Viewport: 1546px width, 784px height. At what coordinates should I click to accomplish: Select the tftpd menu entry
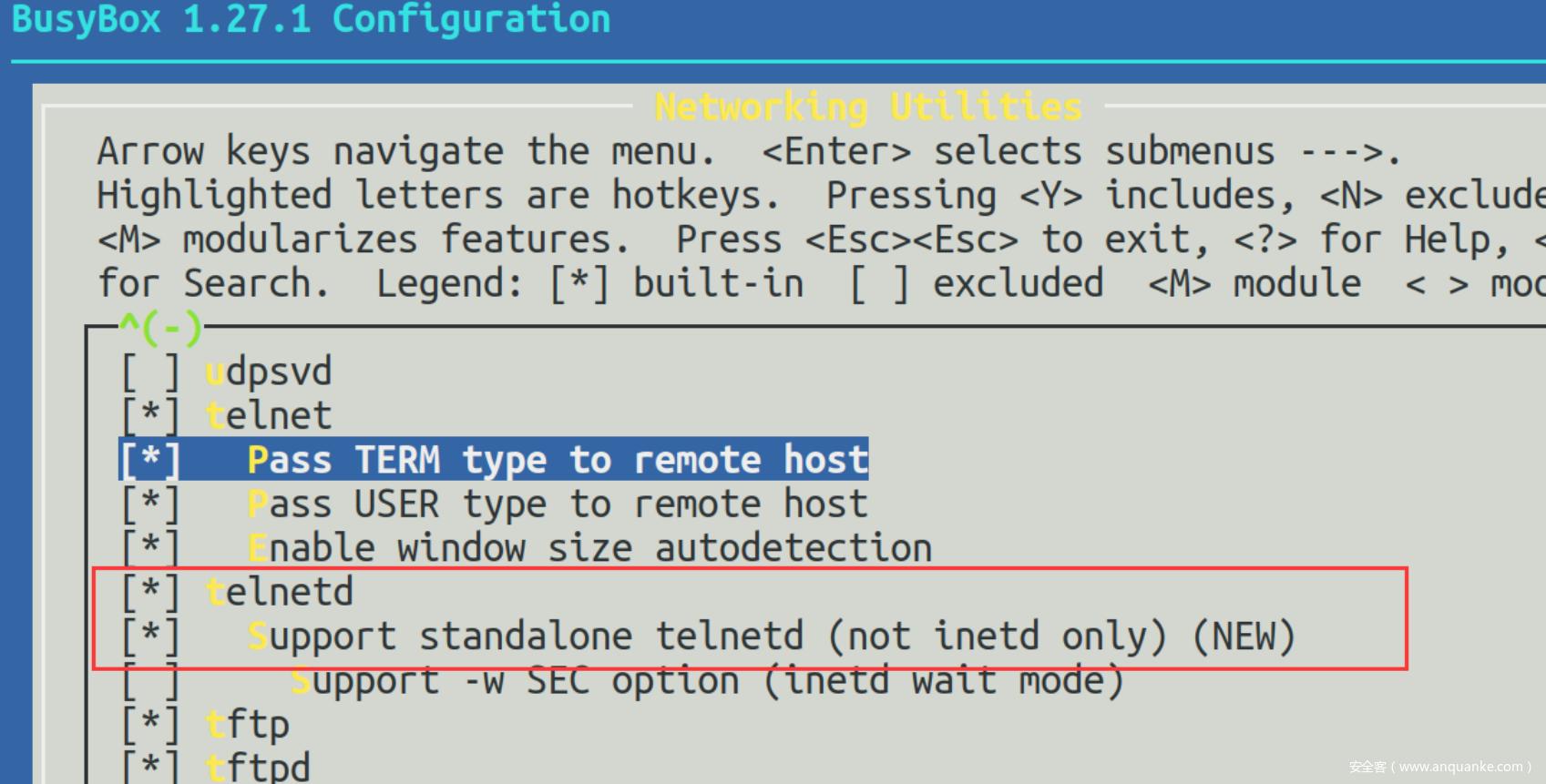coord(258,767)
